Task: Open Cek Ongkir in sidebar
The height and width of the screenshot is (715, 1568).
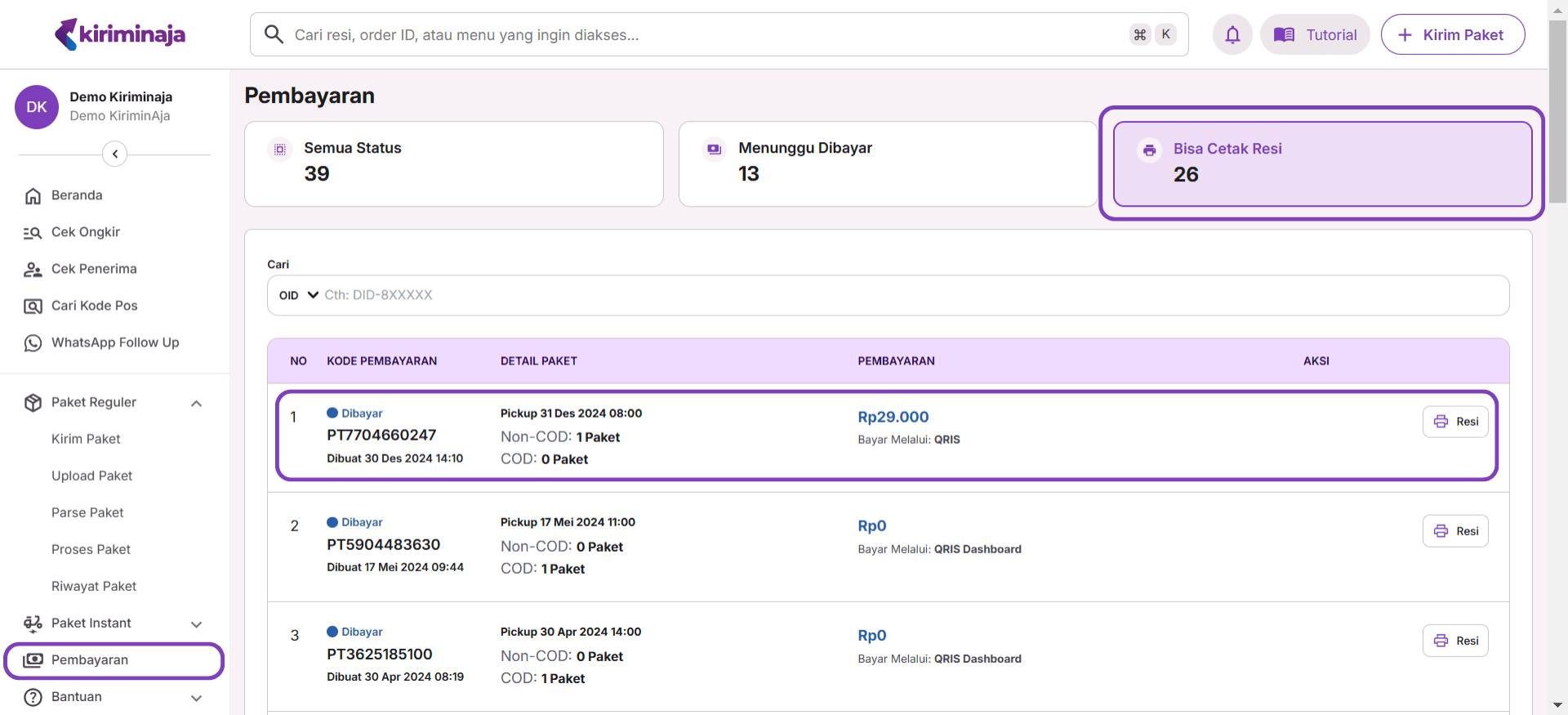Action: pos(85,232)
